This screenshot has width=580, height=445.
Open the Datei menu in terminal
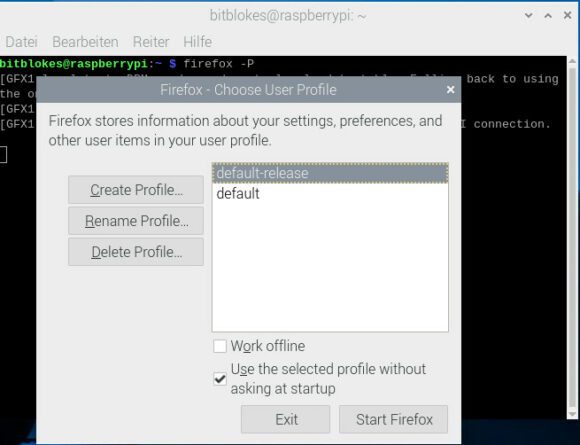click(x=21, y=42)
